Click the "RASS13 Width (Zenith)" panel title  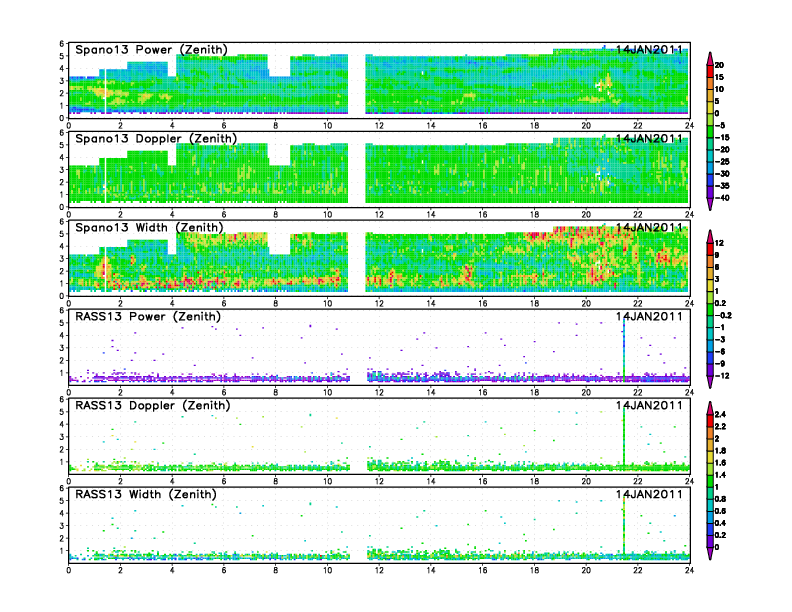point(146,494)
